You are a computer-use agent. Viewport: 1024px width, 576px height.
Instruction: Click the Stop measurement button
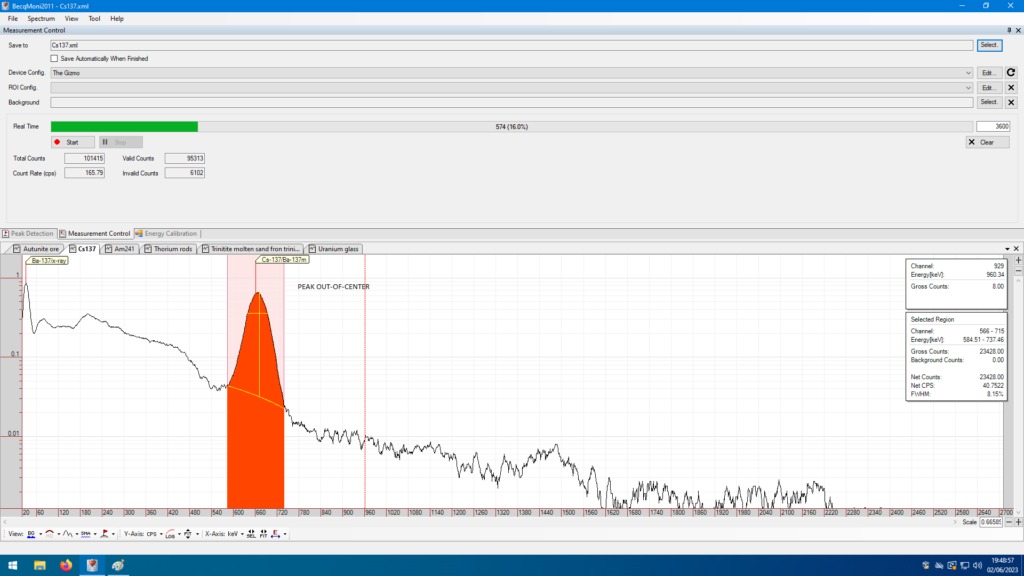click(x=121, y=142)
